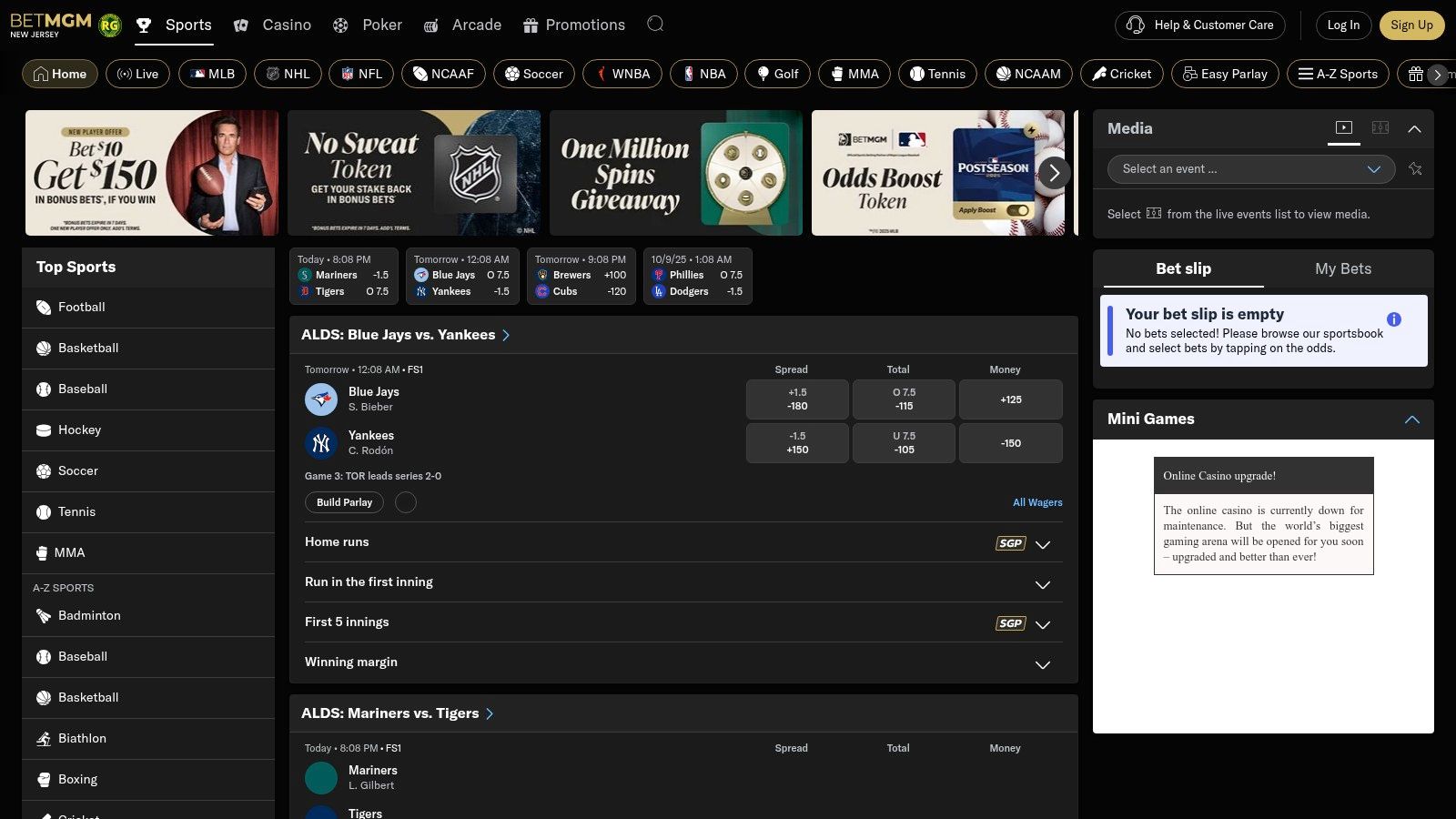This screenshot has width=1456, height=819.
Task: Select the Yankees +150 spread odds
Action: 797,443
